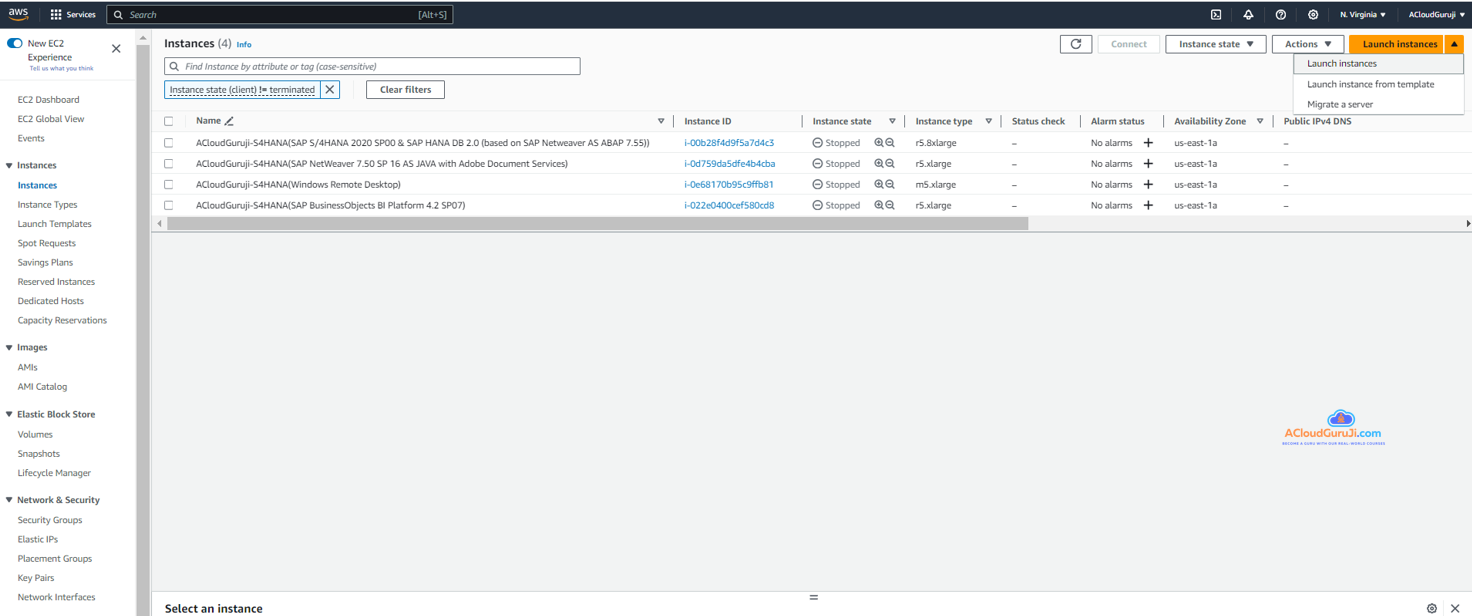Remove the instance state filter tag
This screenshot has height=616, width=1472.
tap(330, 90)
